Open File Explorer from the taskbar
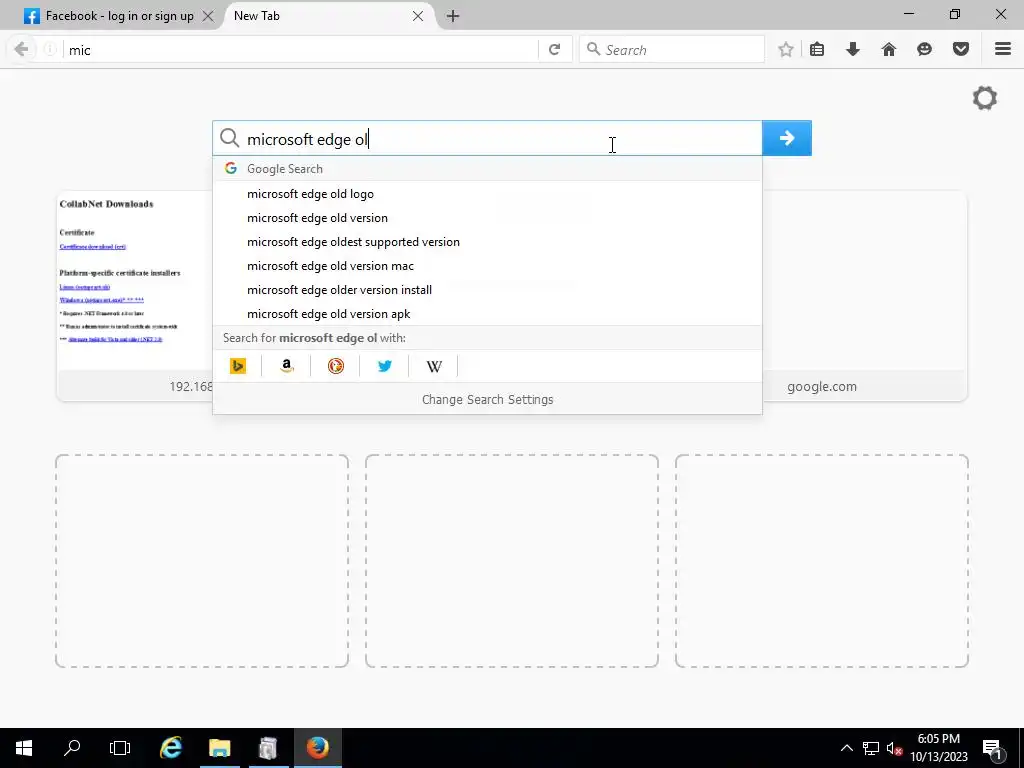The height and width of the screenshot is (768, 1024). 220,748
